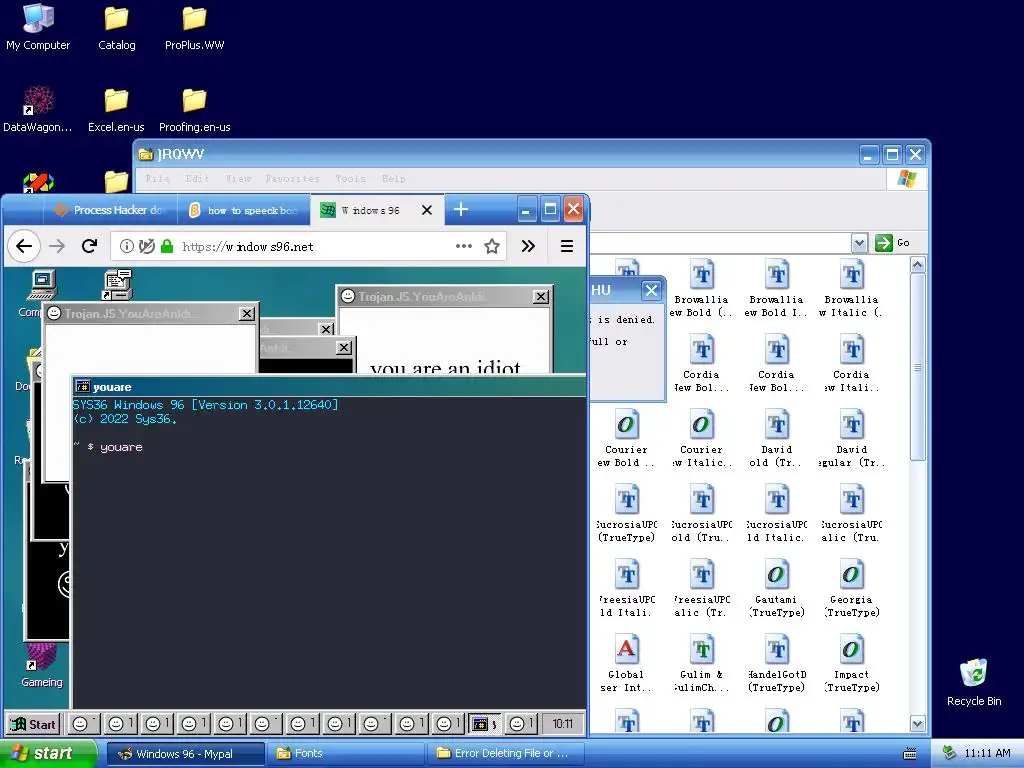The height and width of the screenshot is (768, 1024).
Task: Open the ProPlus.WW folder
Action: [x=194, y=27]
